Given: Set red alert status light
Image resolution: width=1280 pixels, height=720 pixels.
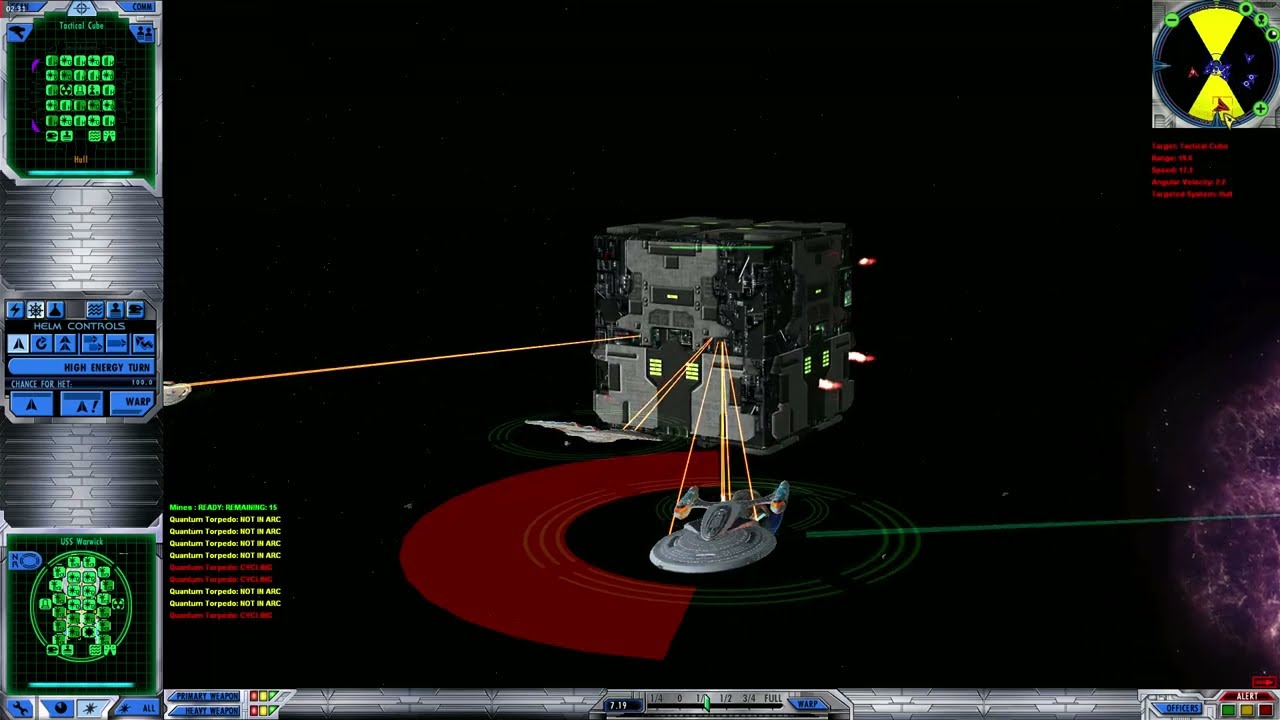Looking at the screenshot, I should pyautogui.click(x=1266, y=709).
